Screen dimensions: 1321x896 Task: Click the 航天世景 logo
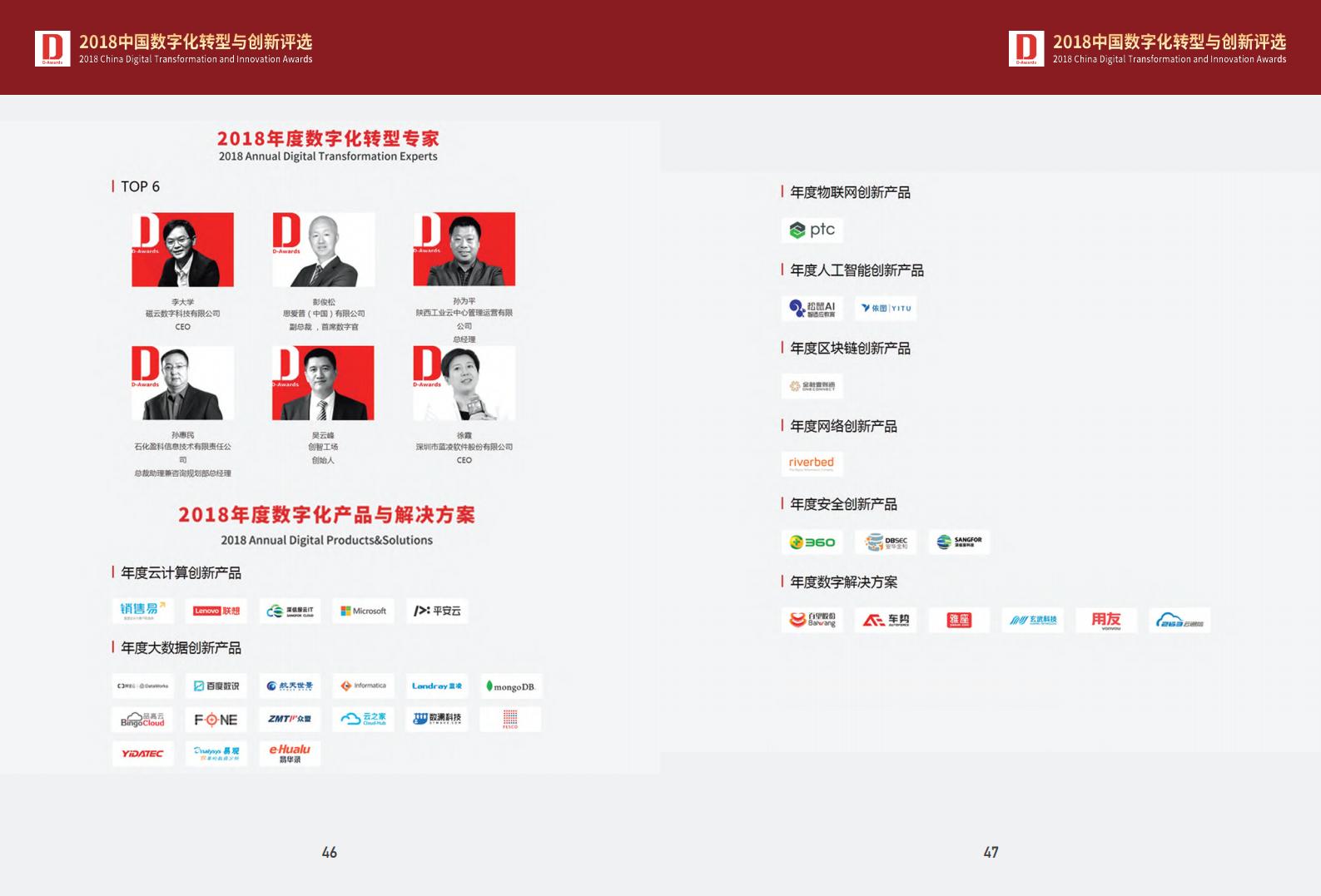click(x=290, y=686)
